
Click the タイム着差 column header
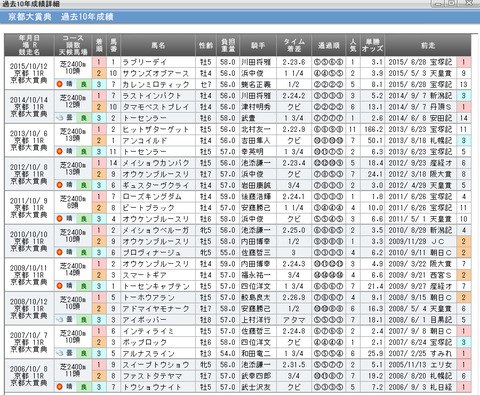pos(294,45)
